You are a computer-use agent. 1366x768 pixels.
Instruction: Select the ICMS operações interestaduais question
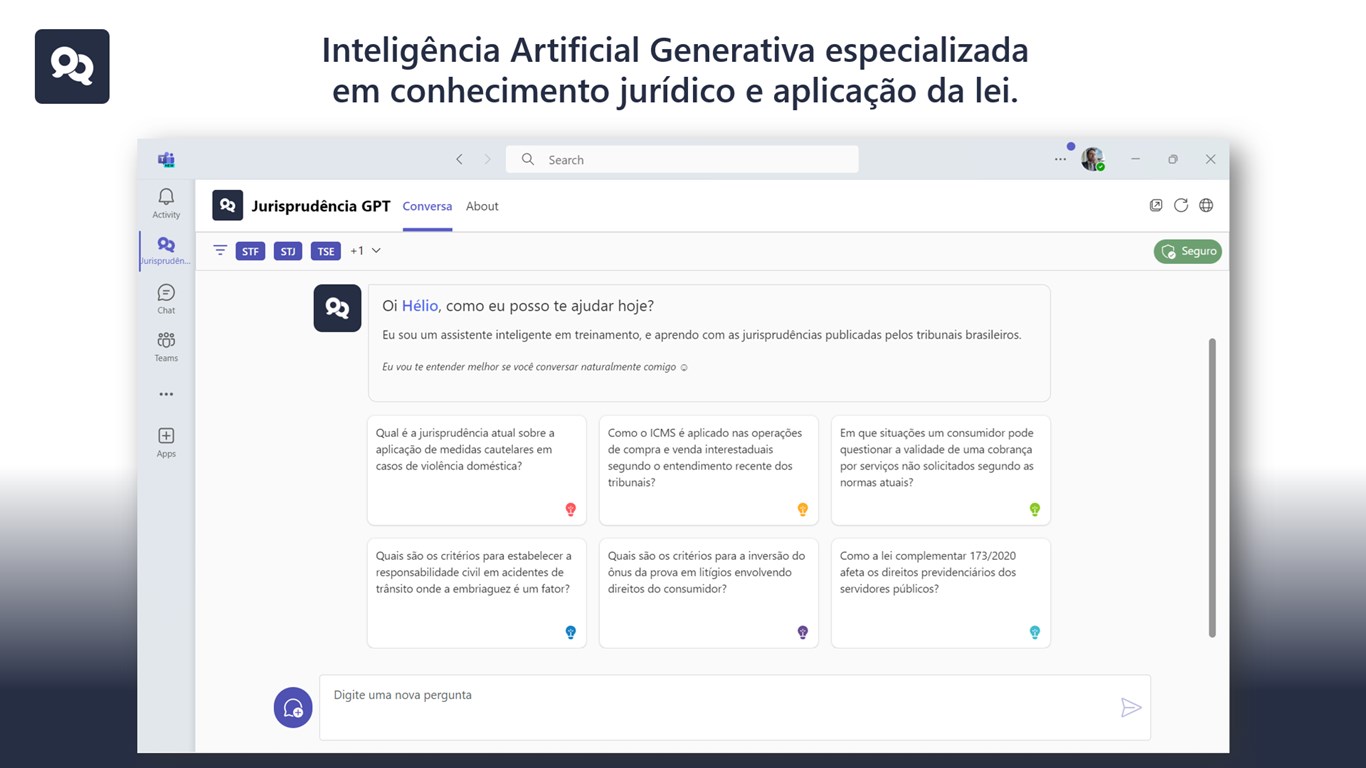point(709,470)
